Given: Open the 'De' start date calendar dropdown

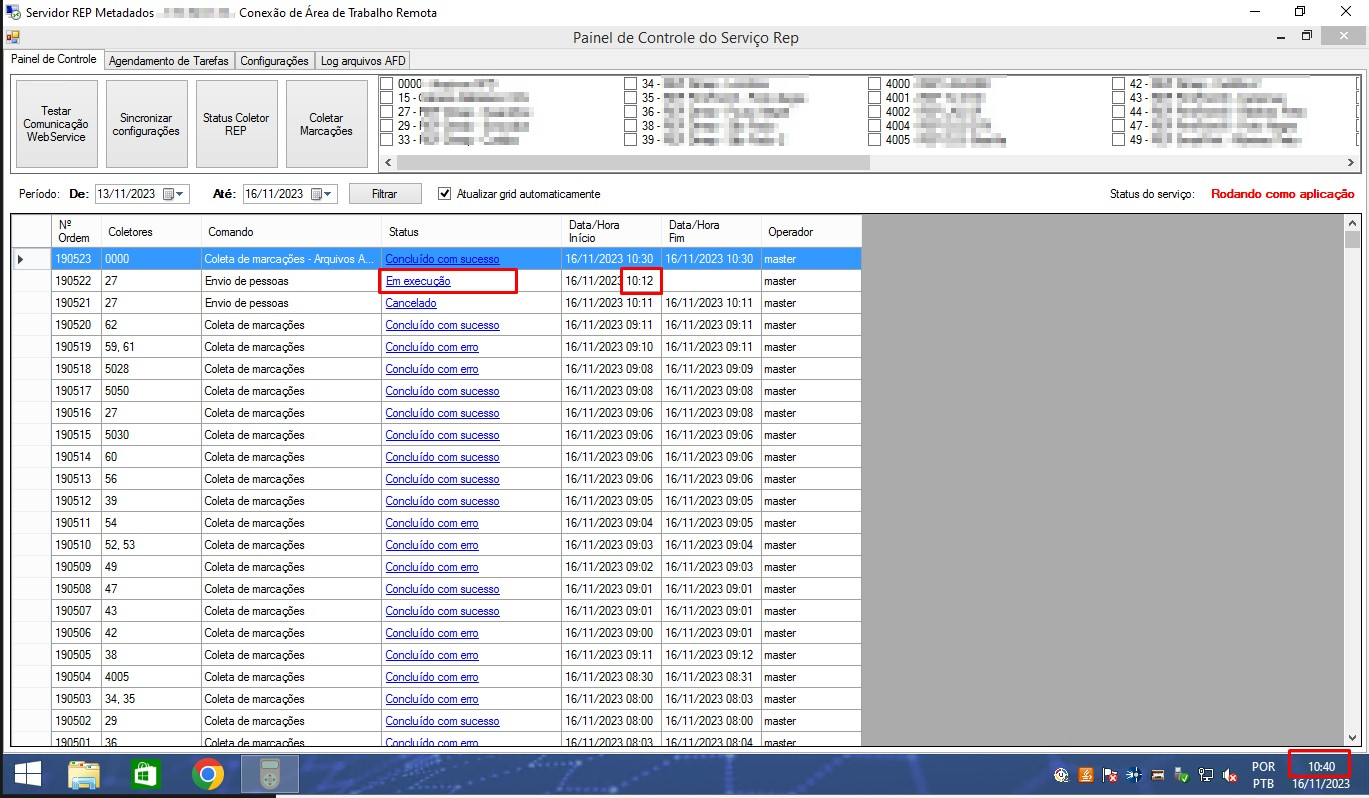Looking at the screenshot, I should click(x=174, y=194).
